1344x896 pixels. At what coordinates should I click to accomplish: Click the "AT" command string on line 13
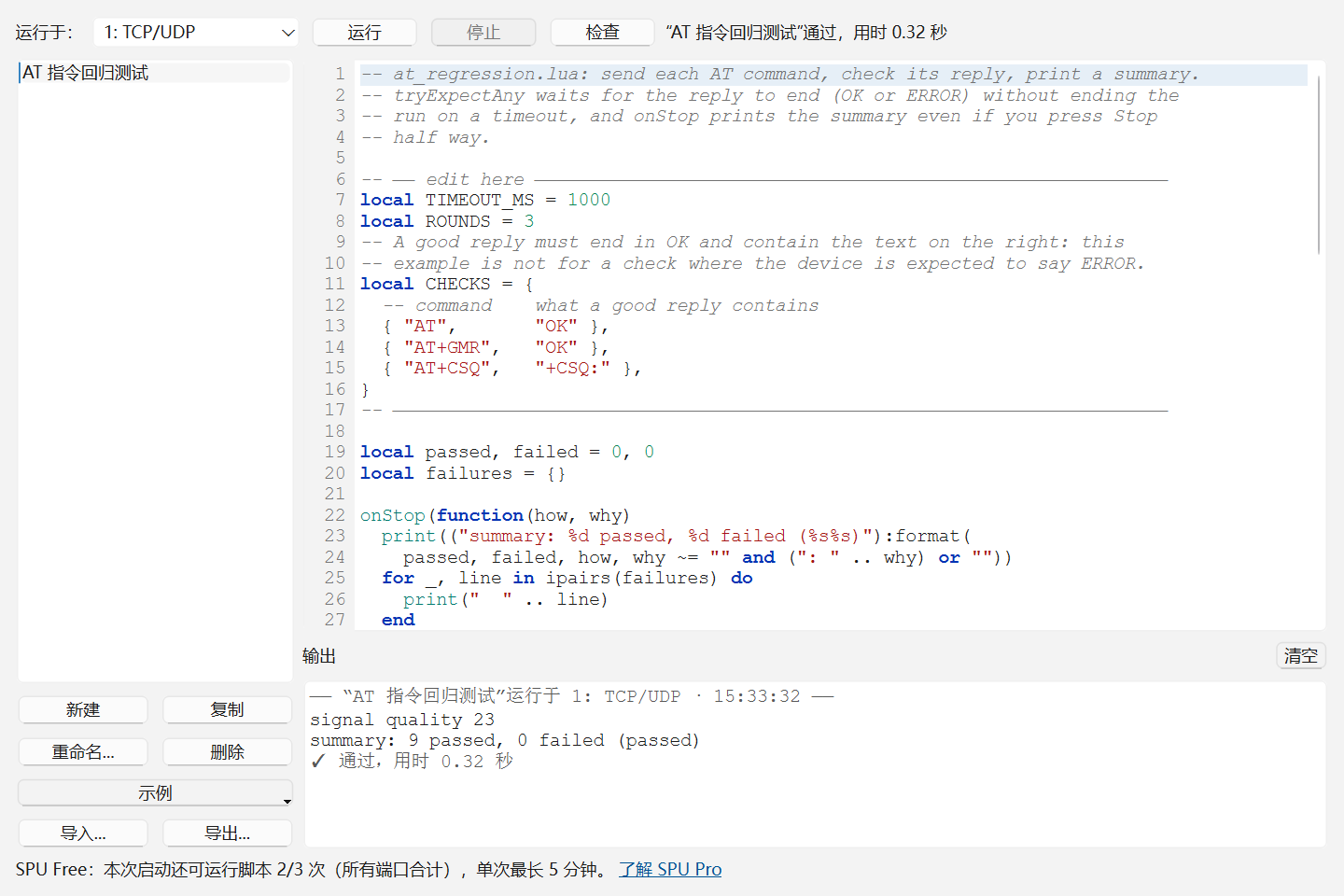point(426,326)
